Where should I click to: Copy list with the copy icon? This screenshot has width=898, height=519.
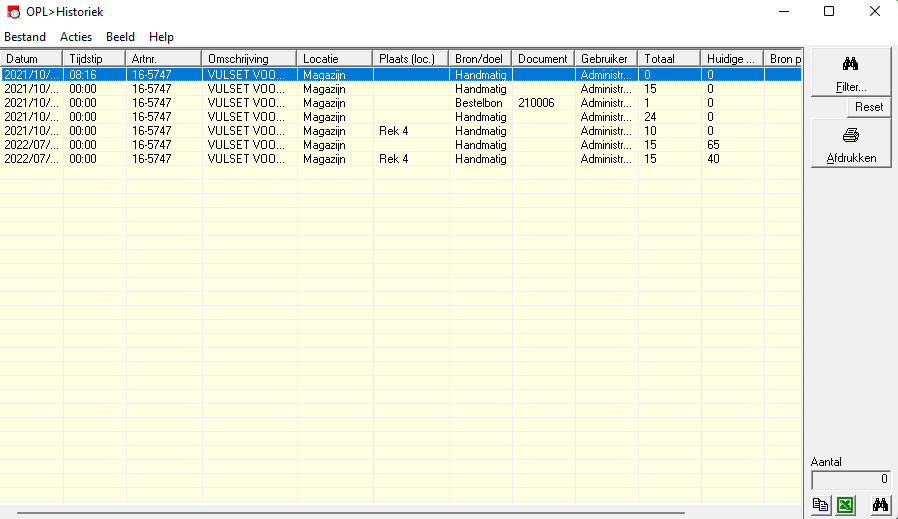pyautogui.click(x=821, y=505)
